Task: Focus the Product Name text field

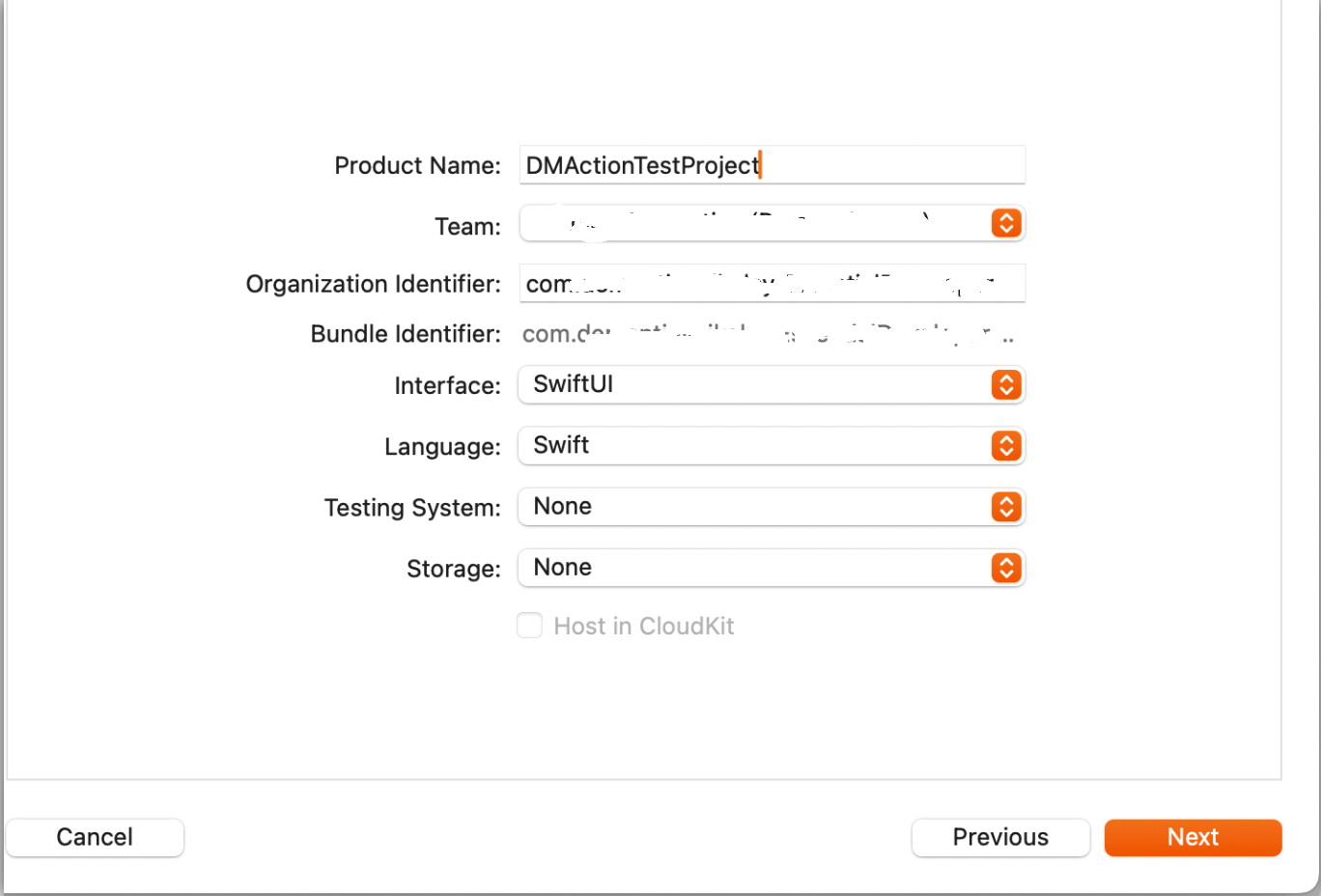Action: click(772, 165)
